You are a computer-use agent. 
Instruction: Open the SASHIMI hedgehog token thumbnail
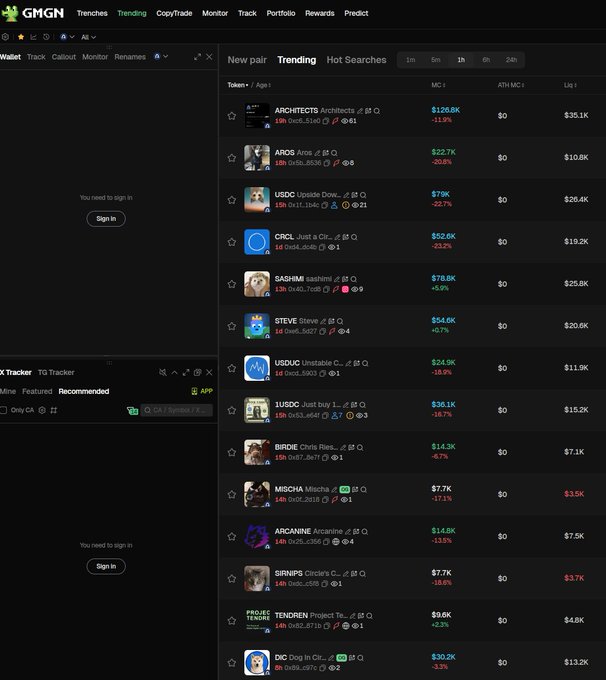click(256, 284)
